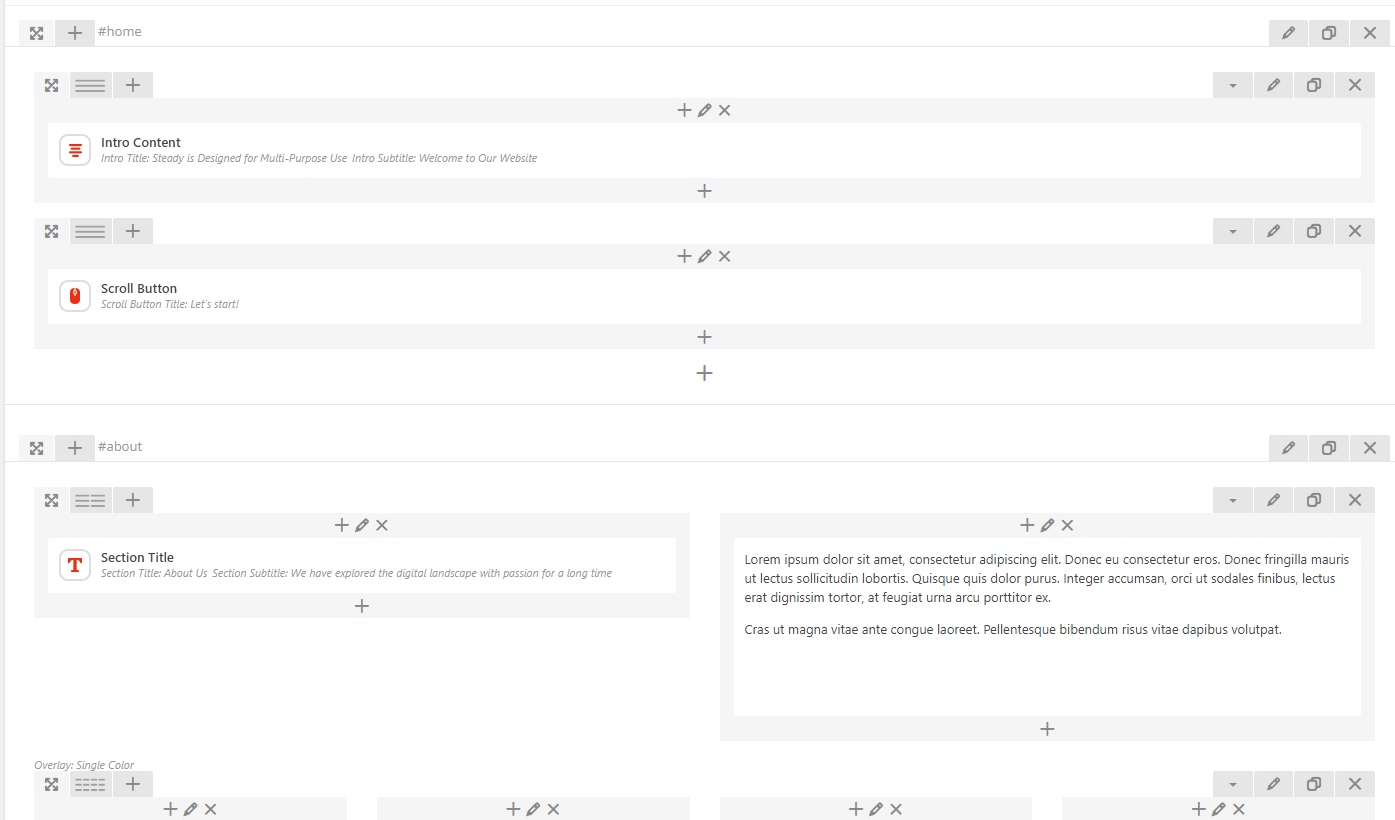Toggle the Intro Content row with its dropdown arrow
Viewport: 1395px width, 820px height.
(x=1233, y=86)
